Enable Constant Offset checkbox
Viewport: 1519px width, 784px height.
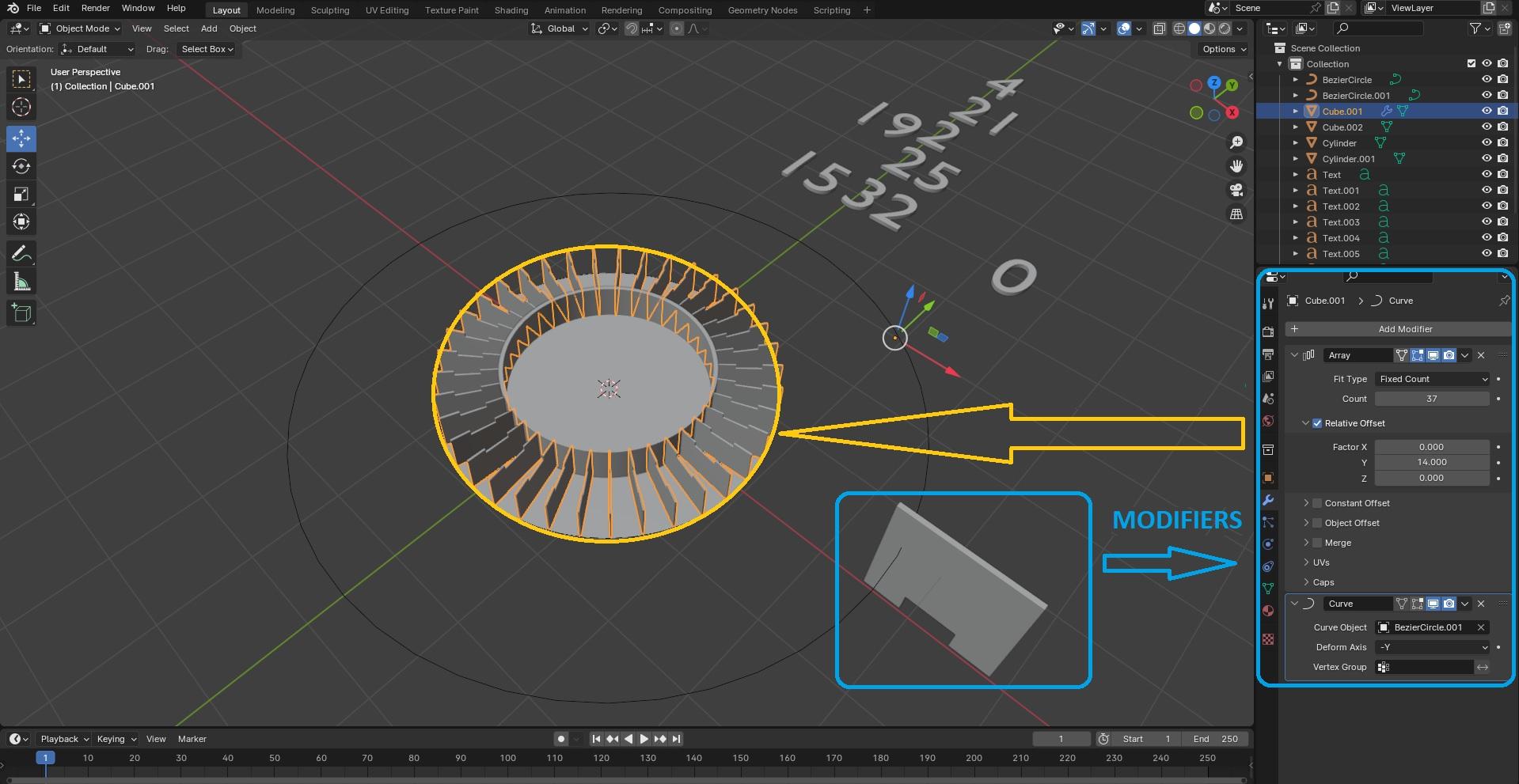pyautogui.click(x=1317, y=503)
